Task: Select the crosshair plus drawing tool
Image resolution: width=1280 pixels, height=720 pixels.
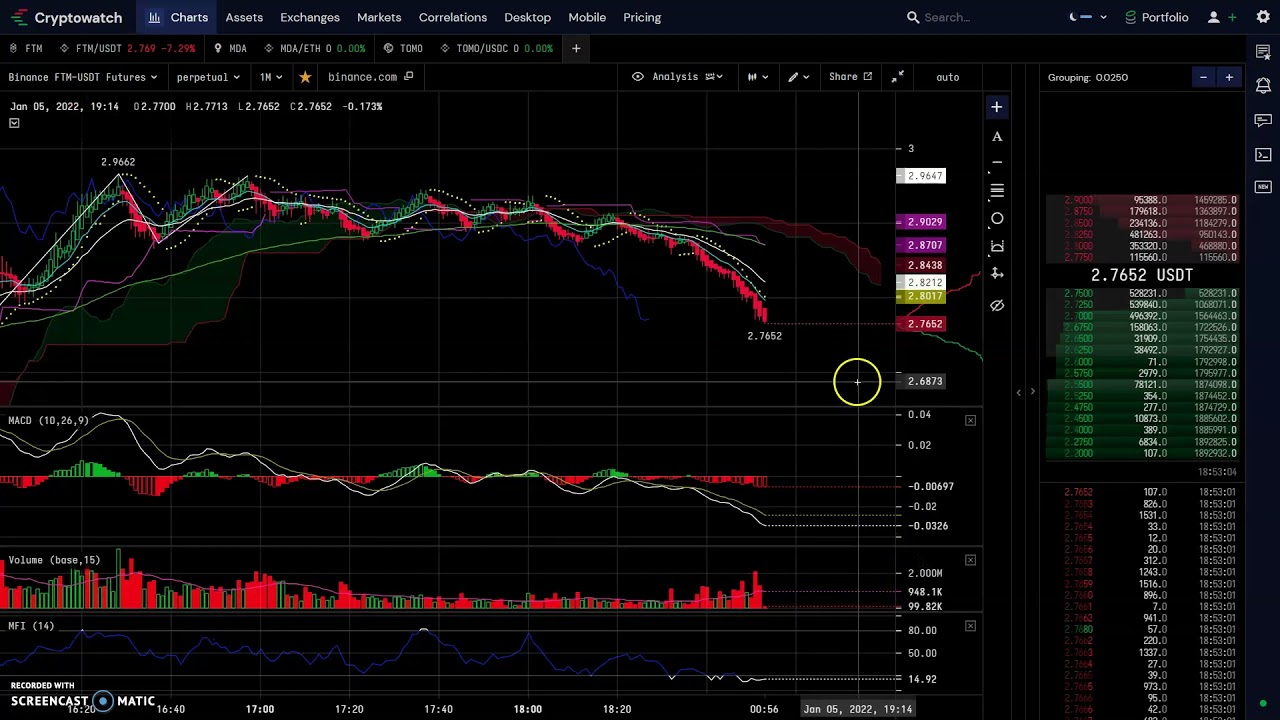Action: 996,107
